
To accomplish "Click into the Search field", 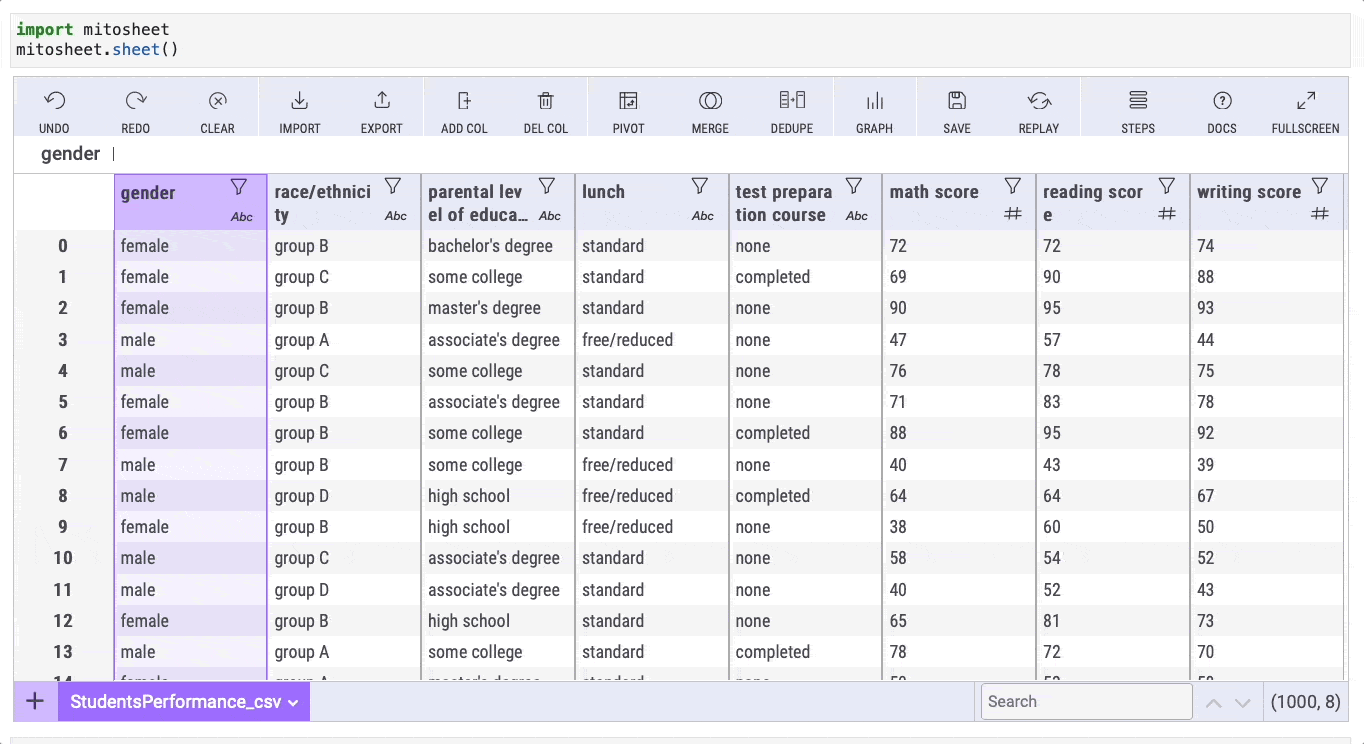I will point(1086,702).
